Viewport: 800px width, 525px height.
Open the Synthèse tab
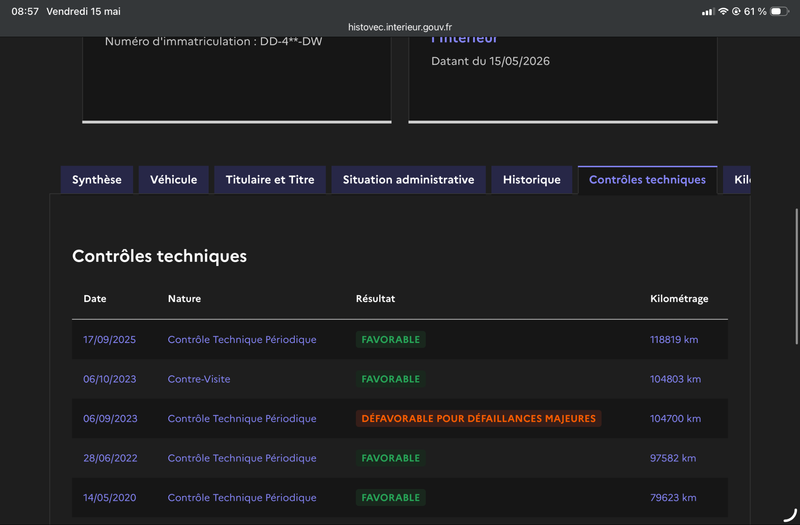97,180
